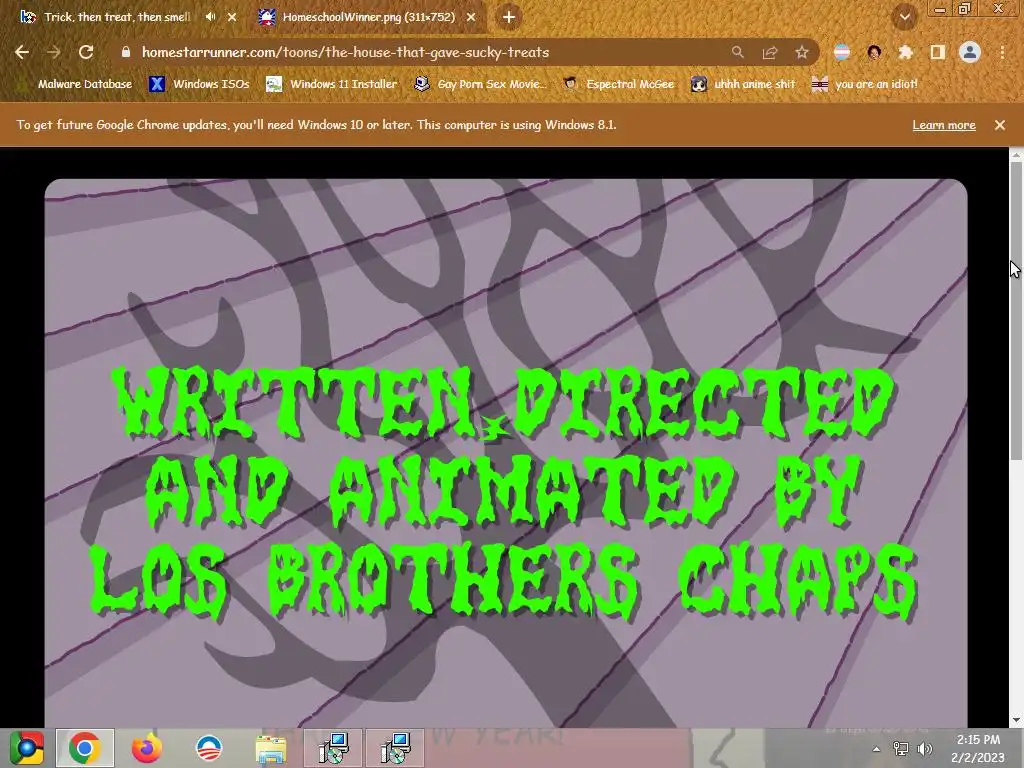Screen dimensions: 1024x768
Task: Open a new tab with plus button
Action: [509, 17]
